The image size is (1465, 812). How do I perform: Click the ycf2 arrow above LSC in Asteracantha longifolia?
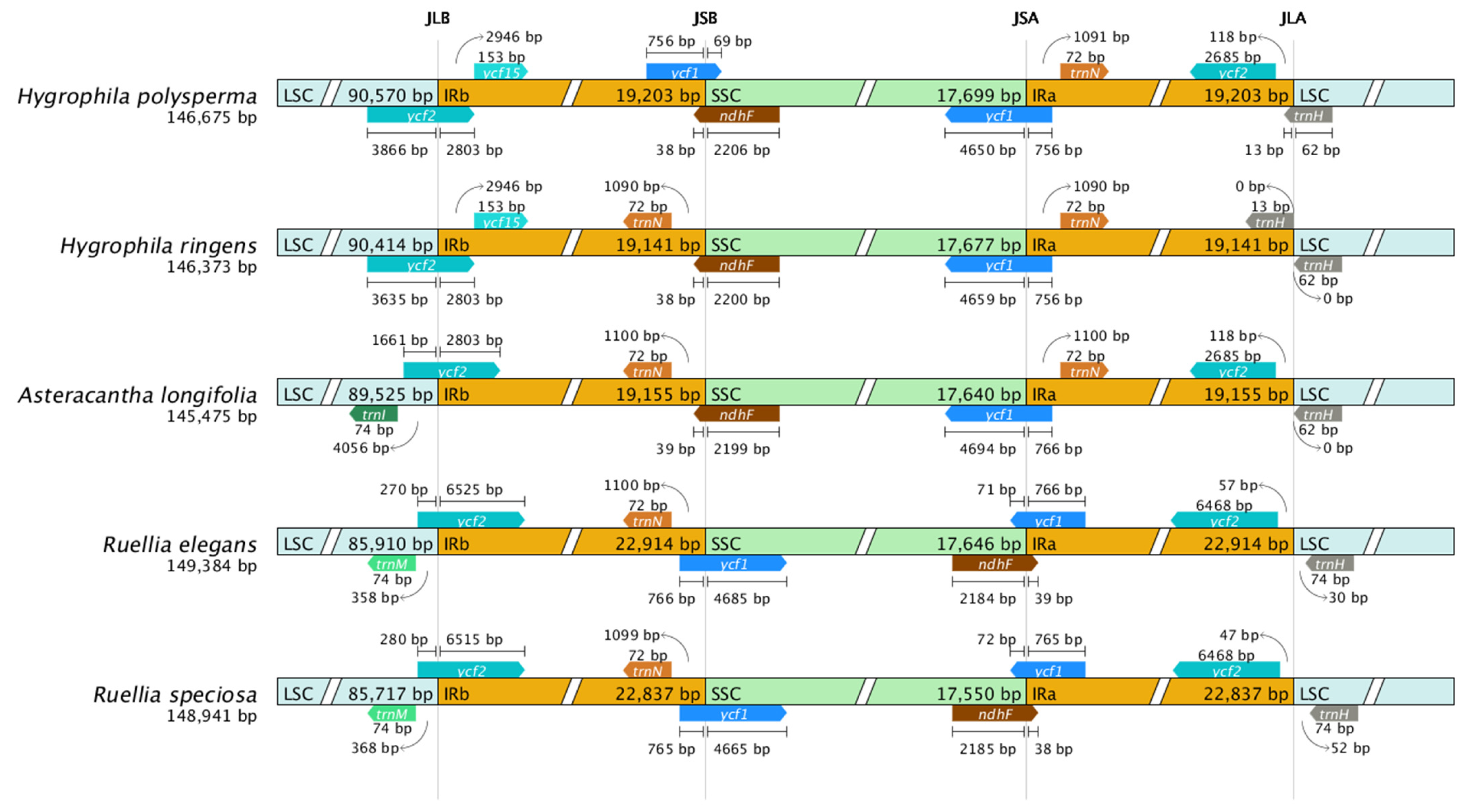[x=452, y=371]
